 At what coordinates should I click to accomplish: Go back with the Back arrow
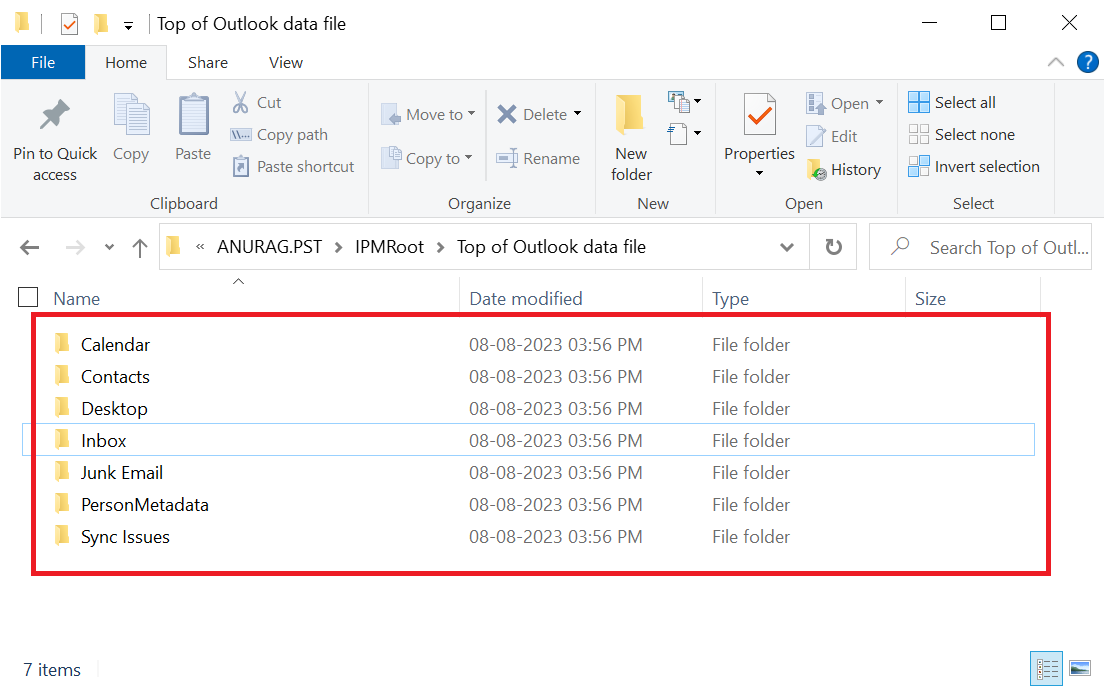coord(30,247)
